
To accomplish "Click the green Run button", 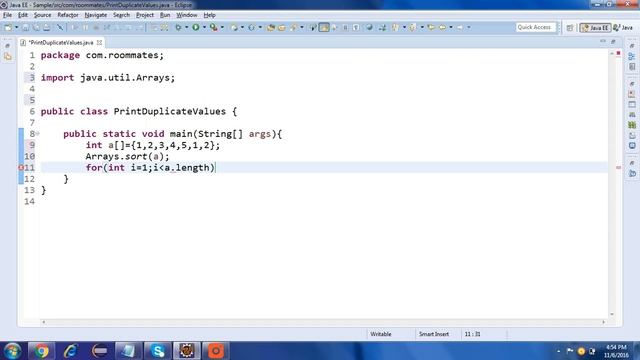I will (196, 27).
